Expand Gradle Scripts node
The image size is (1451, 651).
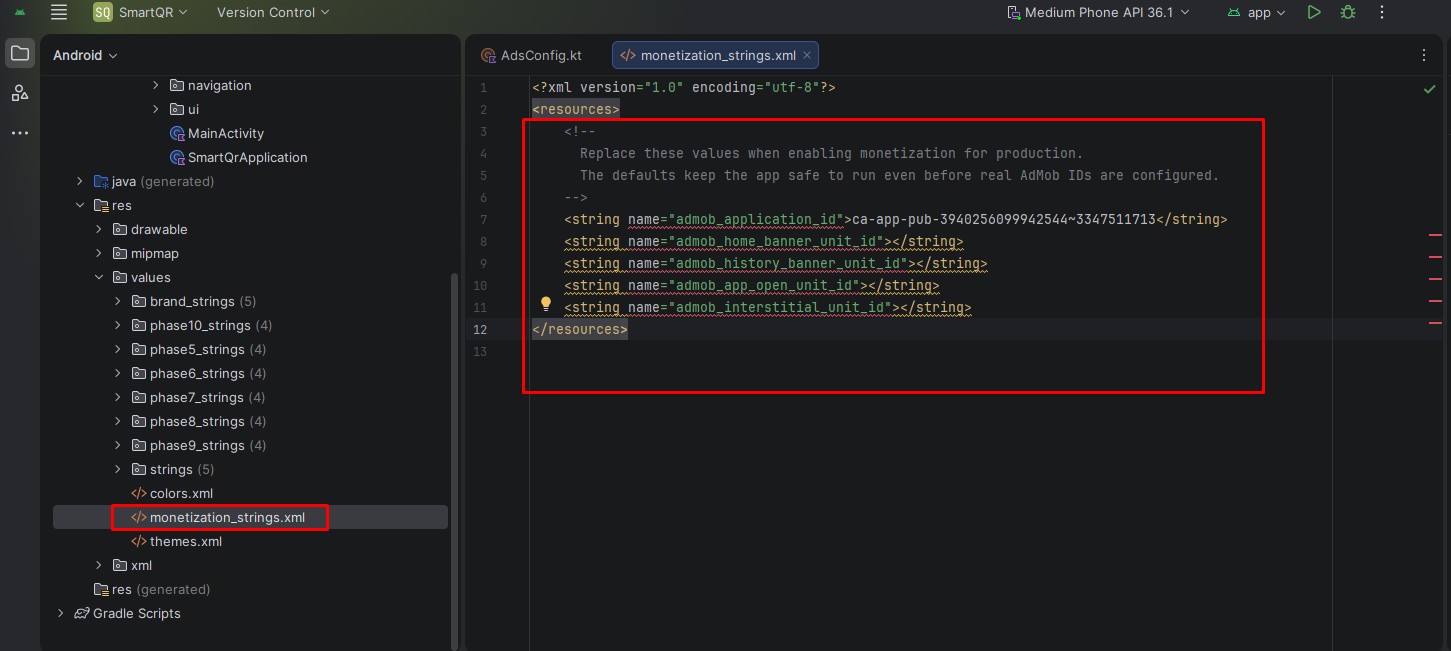[61, 613]
